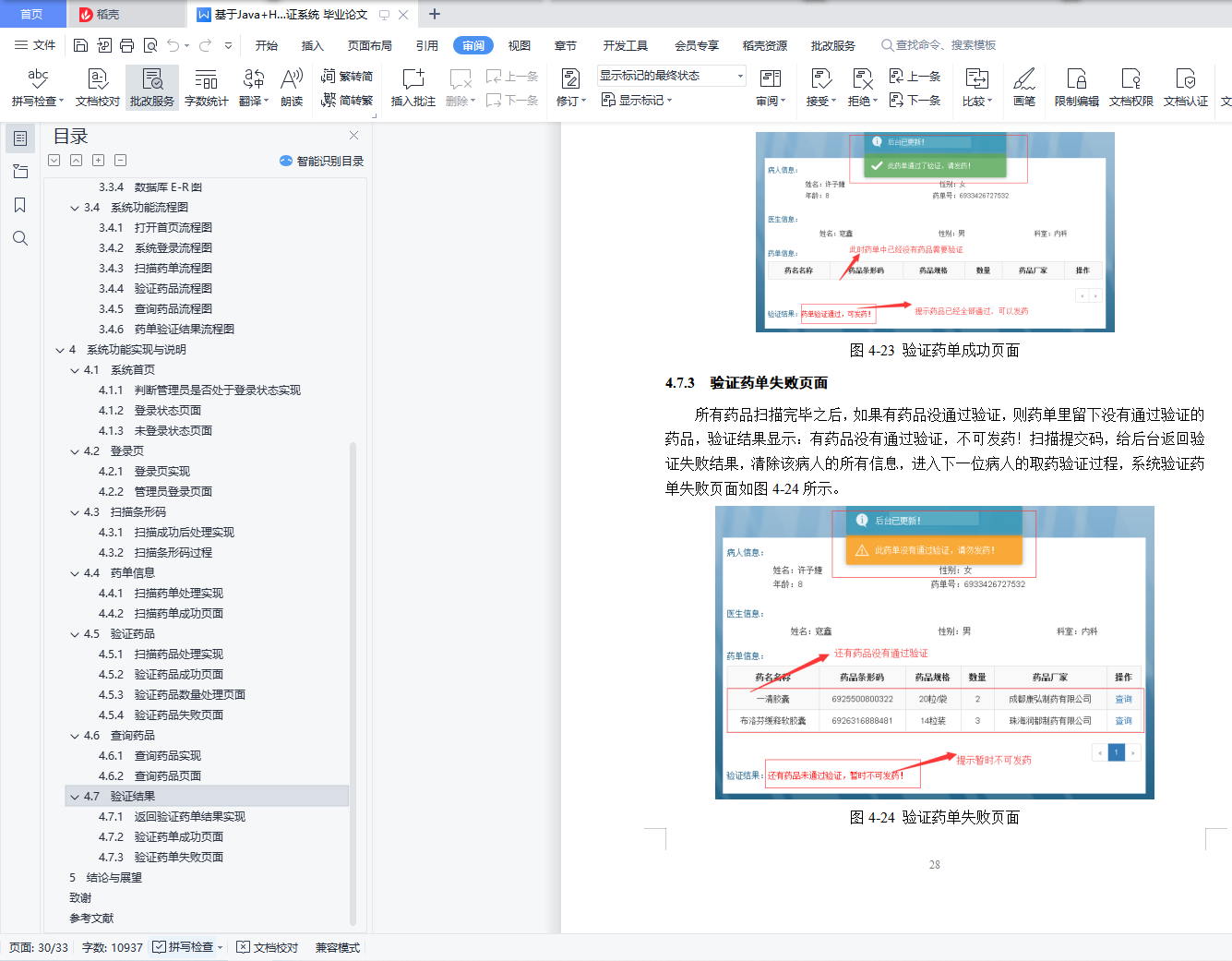Click the Undo arrow icon
The width and height of the screenshot is (1232, 961).
pos(173,45)
